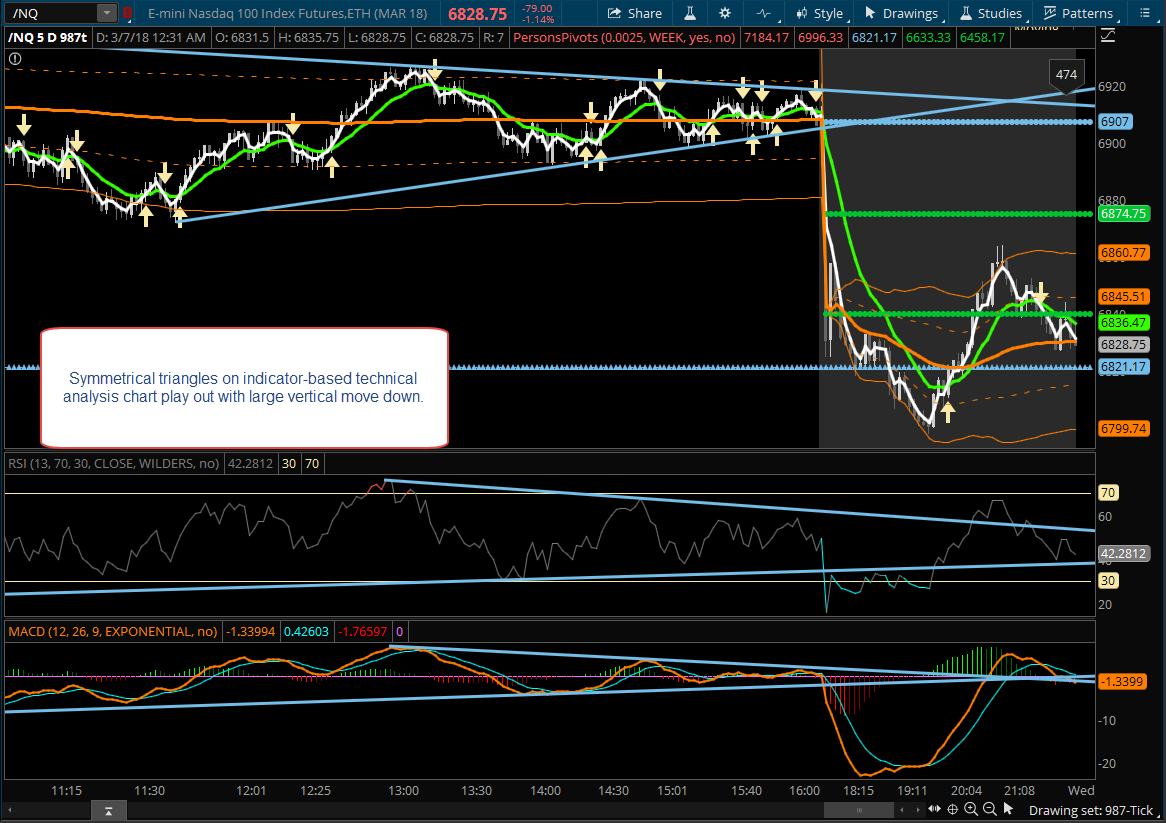Click the RSI 30 oversold level label
The image size is (1166, 823).
1108,581
